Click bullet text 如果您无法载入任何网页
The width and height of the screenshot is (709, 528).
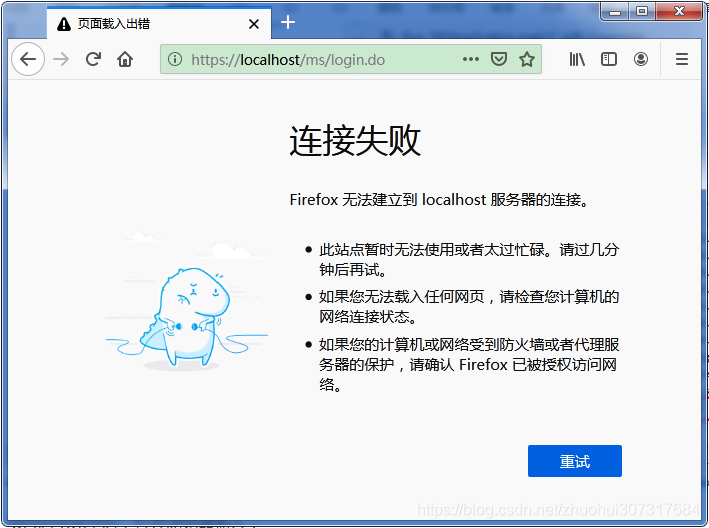[x=469, y=307]
